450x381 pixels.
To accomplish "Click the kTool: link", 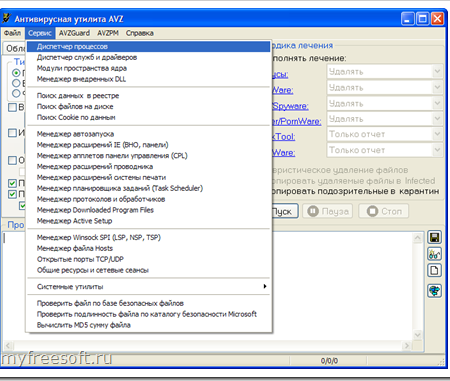I will (284, 137).
